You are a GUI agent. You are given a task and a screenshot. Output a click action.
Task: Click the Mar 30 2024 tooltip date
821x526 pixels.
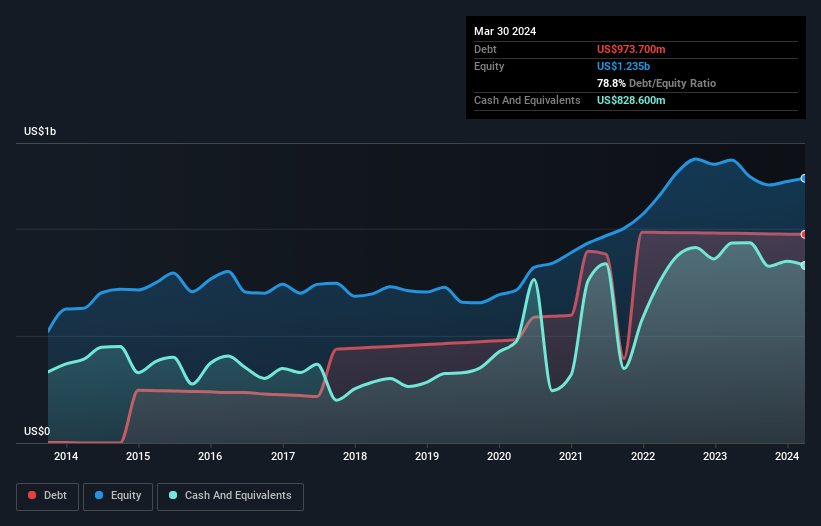[505, 31]
